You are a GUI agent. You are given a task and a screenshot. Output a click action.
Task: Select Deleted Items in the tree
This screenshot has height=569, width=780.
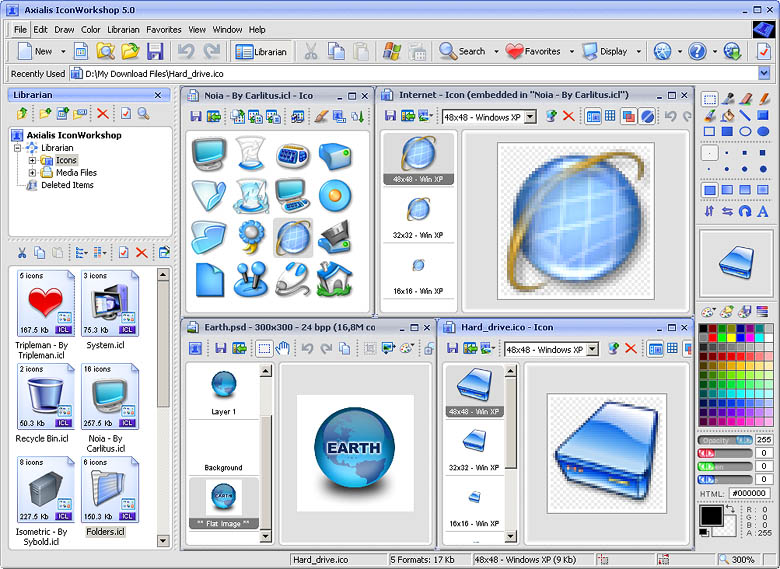click(x=67, y=185)
